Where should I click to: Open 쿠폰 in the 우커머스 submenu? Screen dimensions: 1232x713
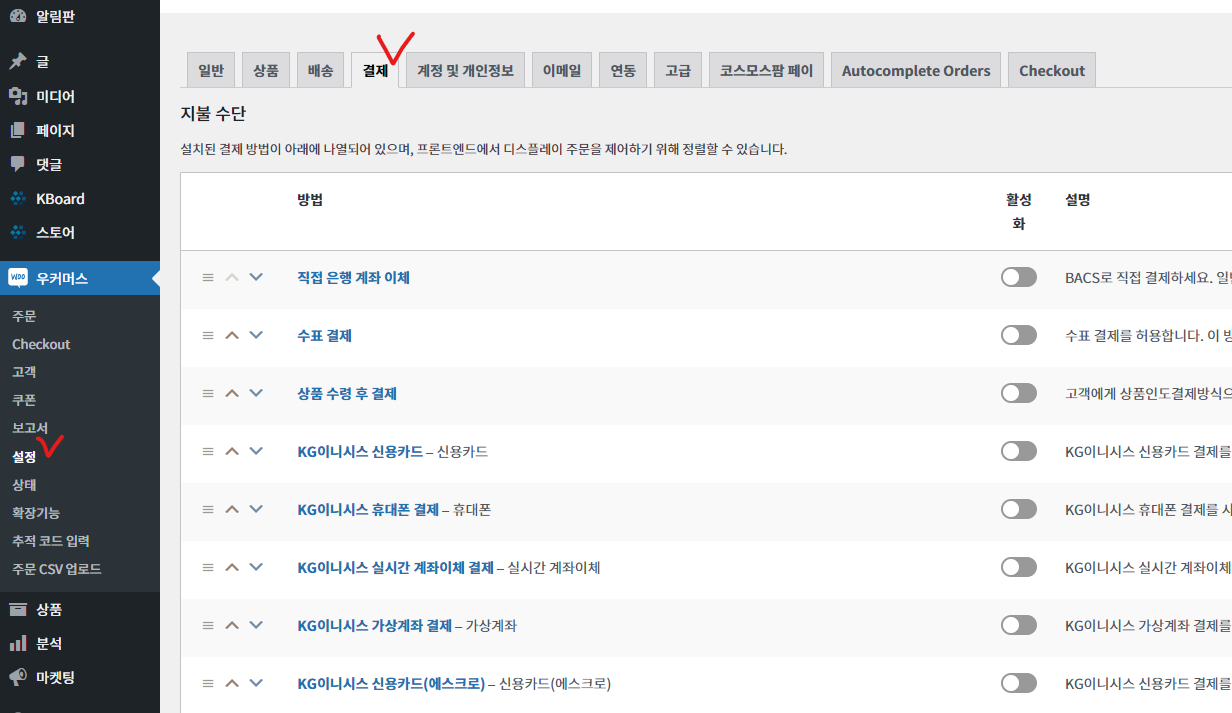click(x=24, y=399)
